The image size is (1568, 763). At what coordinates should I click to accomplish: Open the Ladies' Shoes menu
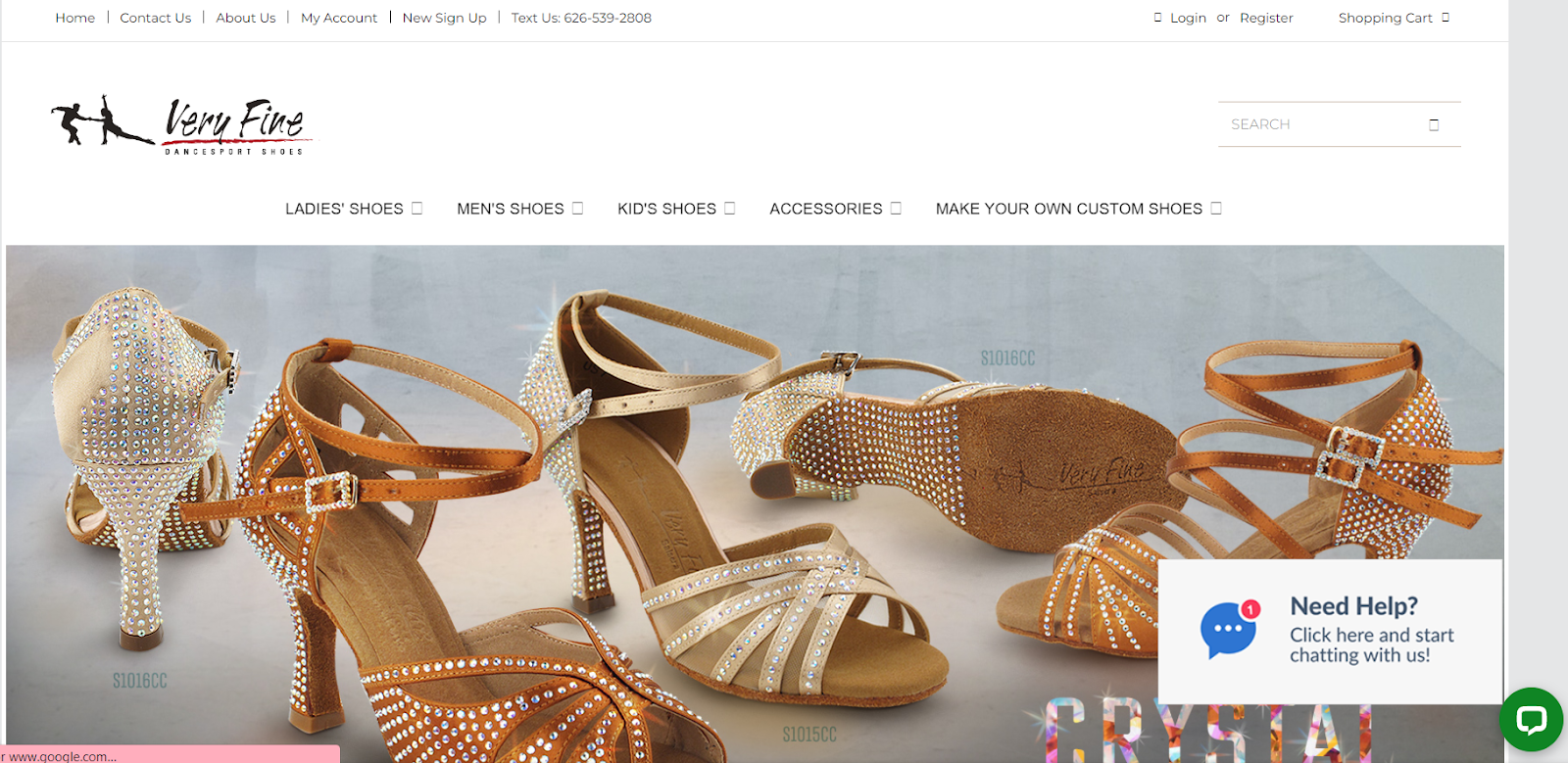click(x=344, y=209)
